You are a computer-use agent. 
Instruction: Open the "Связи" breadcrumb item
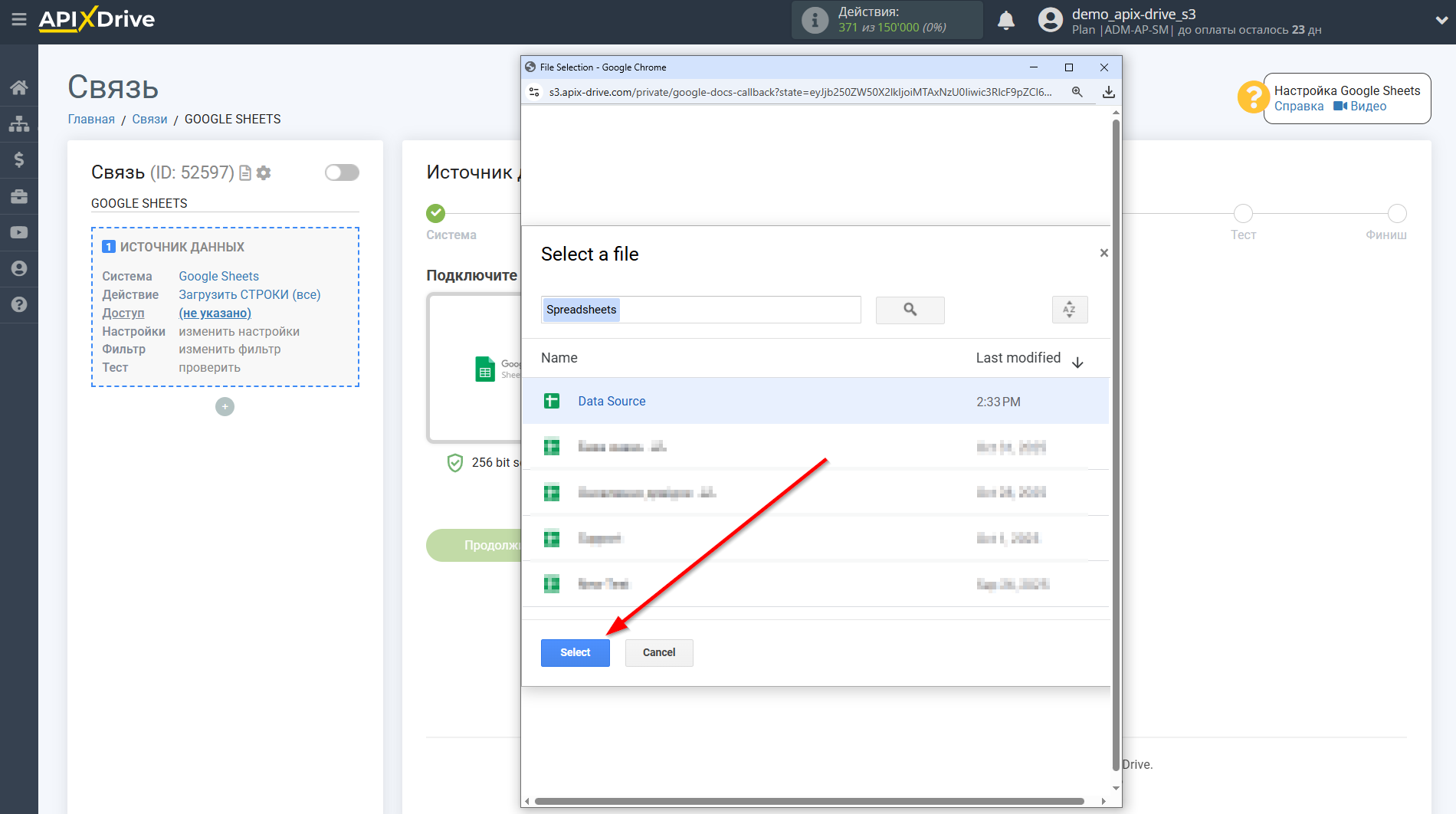(x=150, y=119)
